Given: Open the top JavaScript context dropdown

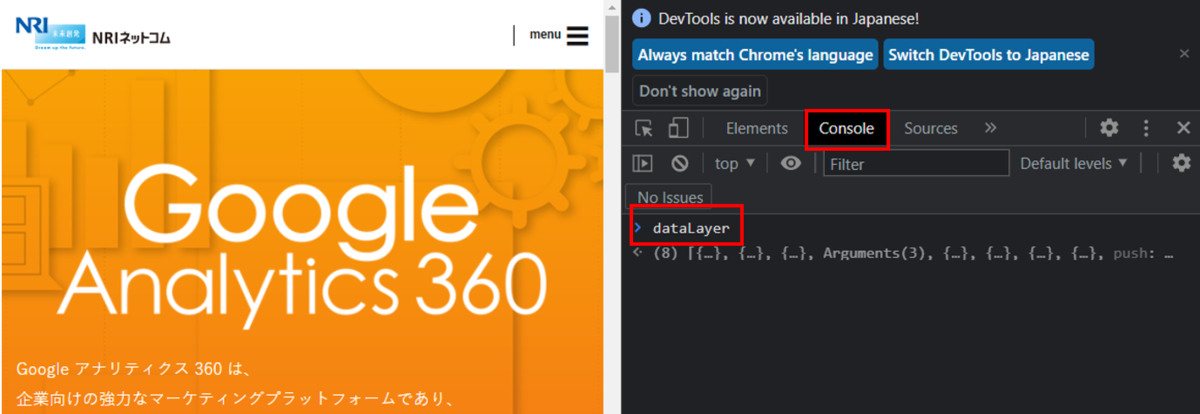Looking at the screenshot, I should coord(735,163).
